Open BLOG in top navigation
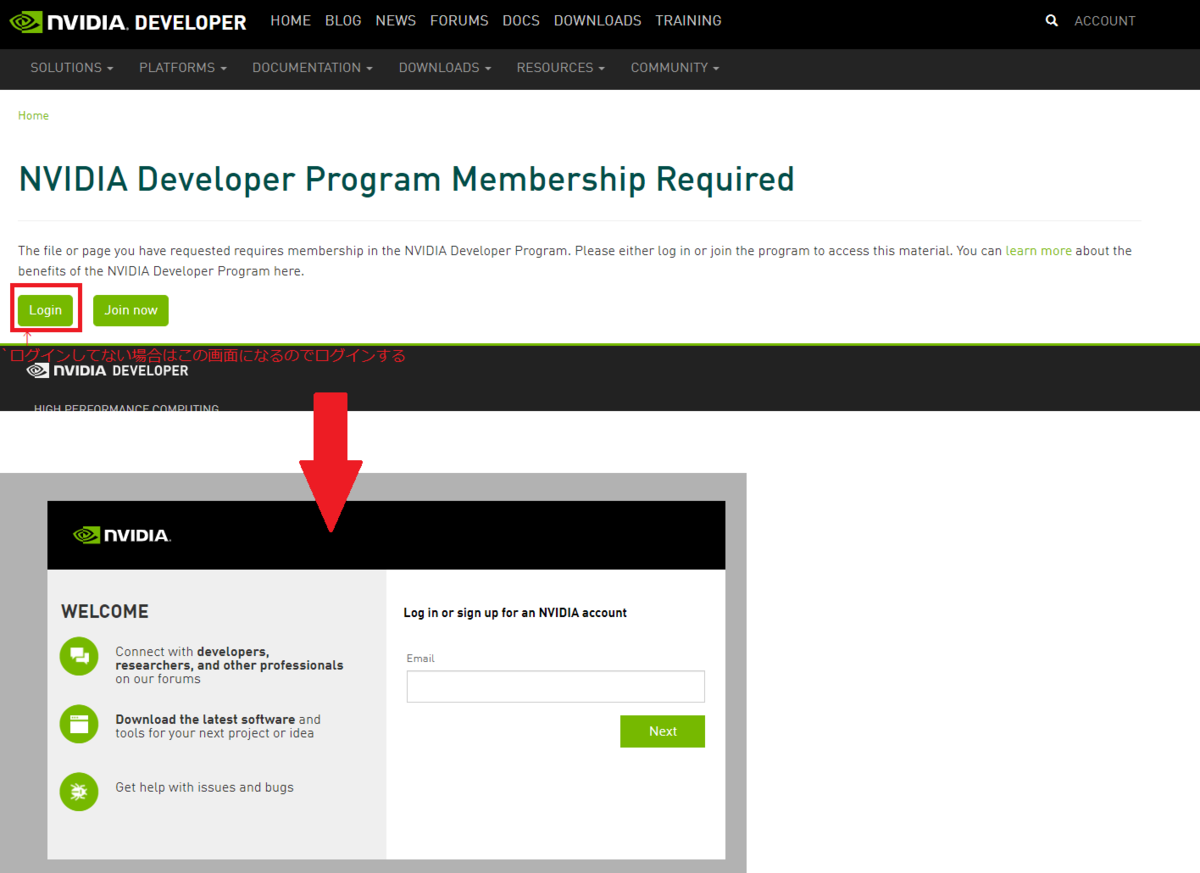The width and height of the screenshot is (1200, 873). coord(343,20)
